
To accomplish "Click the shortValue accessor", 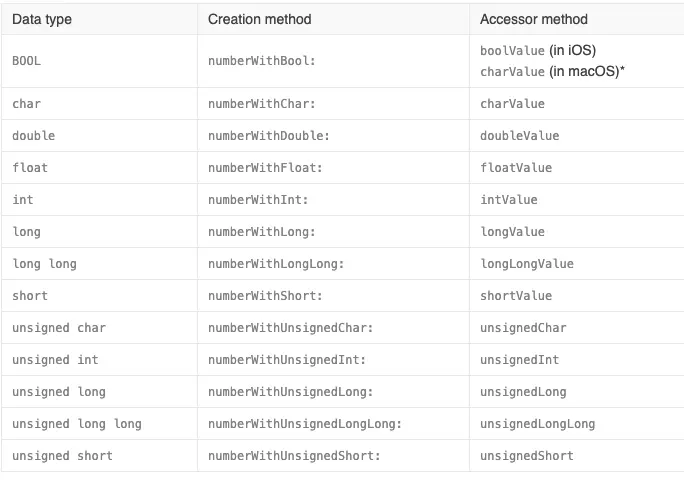I will [x=516, y=296].
